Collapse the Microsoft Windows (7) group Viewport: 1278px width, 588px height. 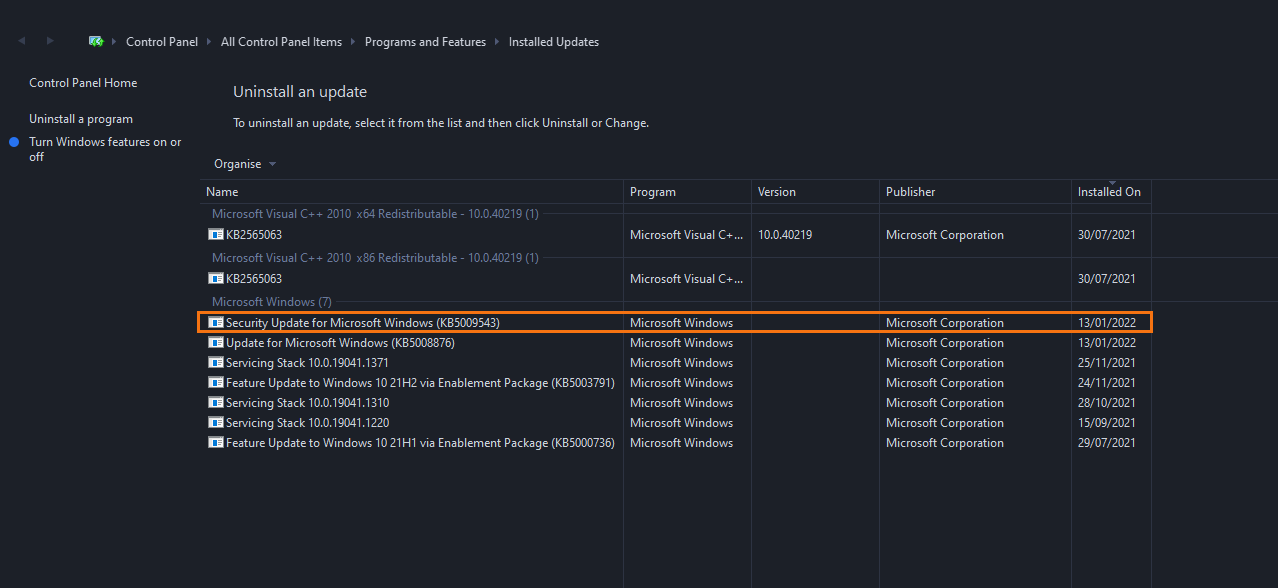point(272,301)
